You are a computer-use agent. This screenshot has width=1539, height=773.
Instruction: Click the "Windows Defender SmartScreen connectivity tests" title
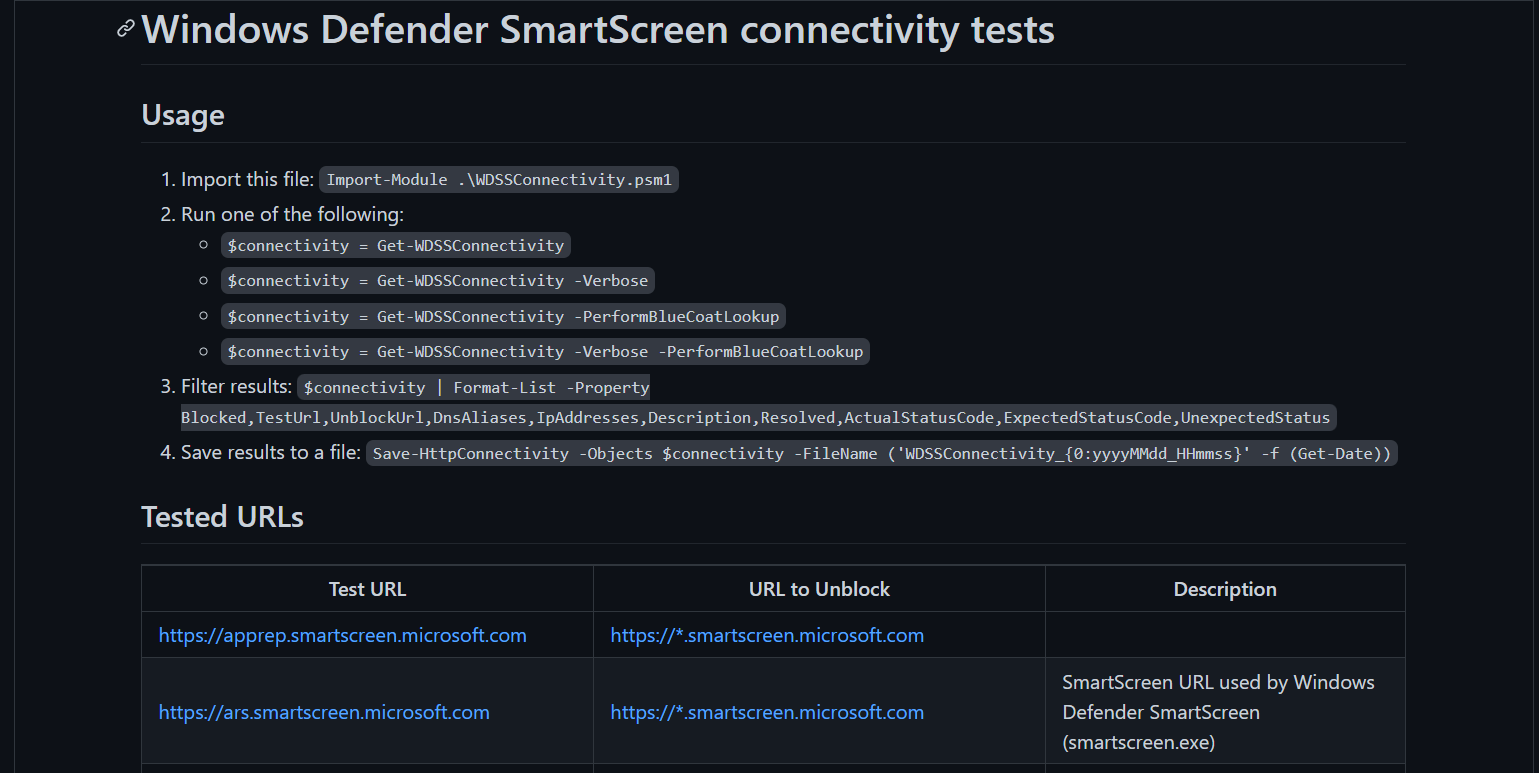[x=598, y=30]
